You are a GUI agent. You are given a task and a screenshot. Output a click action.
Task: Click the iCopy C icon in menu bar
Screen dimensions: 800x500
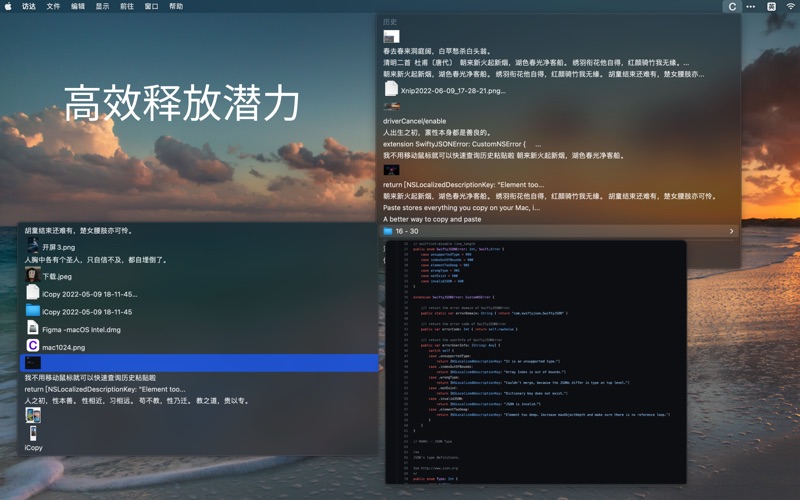click(732, 7)
